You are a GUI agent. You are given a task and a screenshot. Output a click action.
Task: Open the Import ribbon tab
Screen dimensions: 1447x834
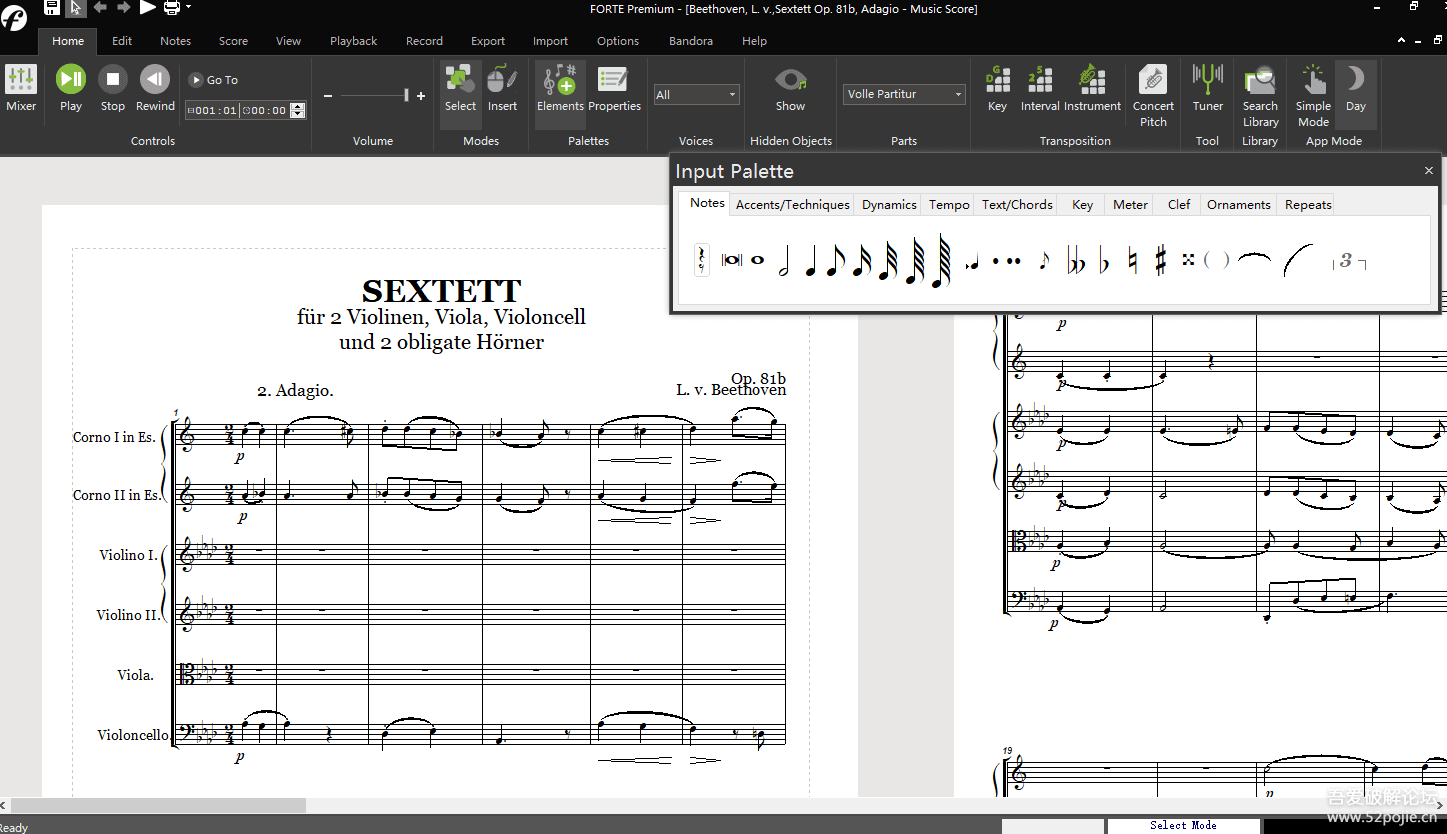point(550,41)
